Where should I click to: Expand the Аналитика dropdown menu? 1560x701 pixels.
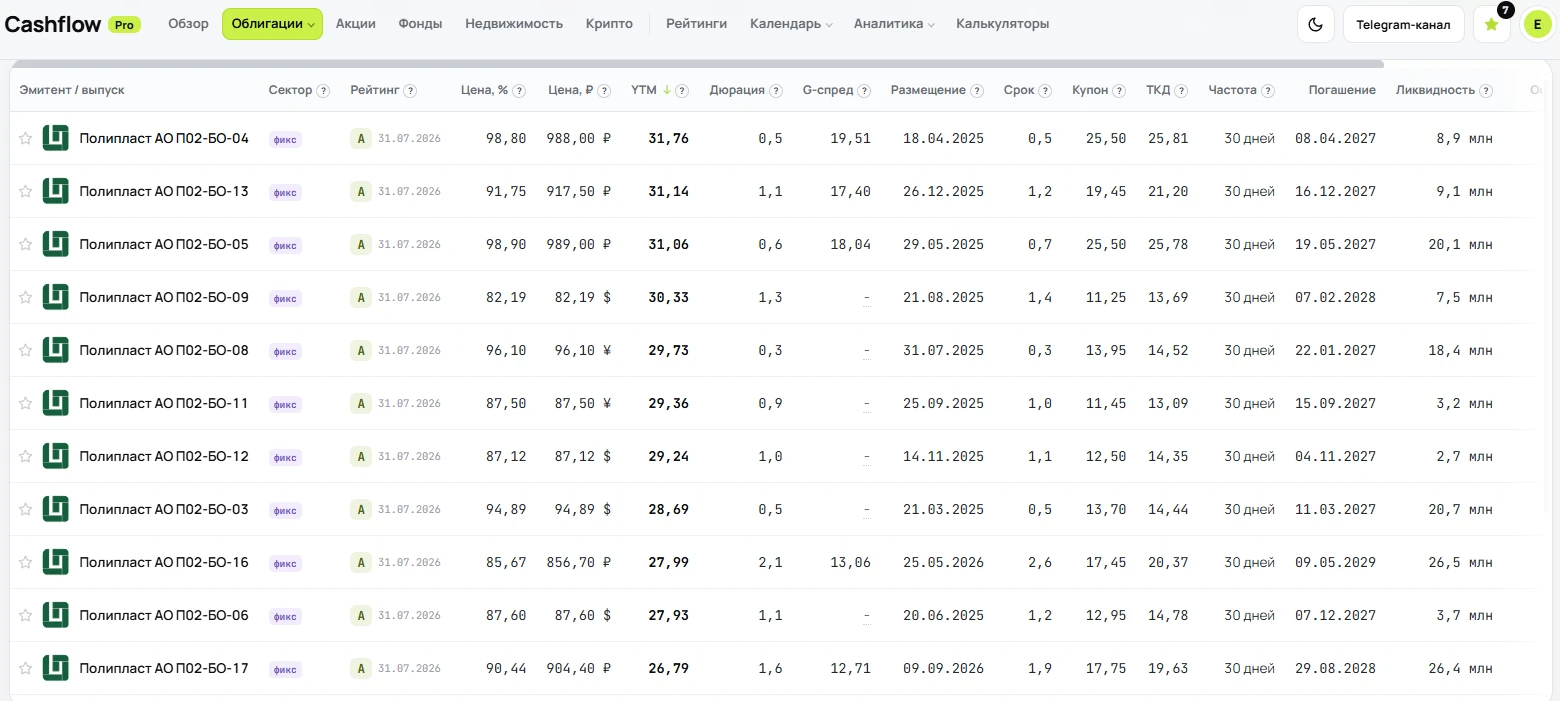(894, 24)
